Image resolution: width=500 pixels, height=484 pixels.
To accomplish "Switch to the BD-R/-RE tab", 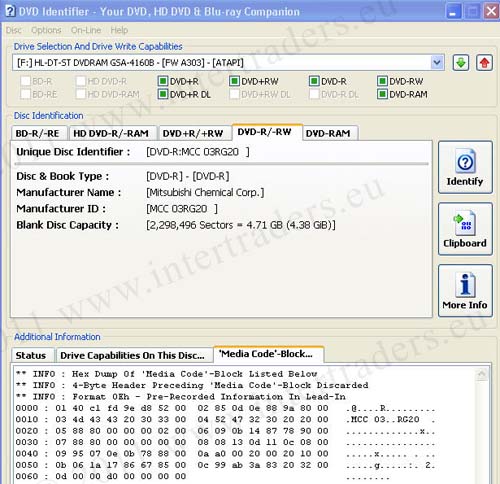I will tap(38, 134).
